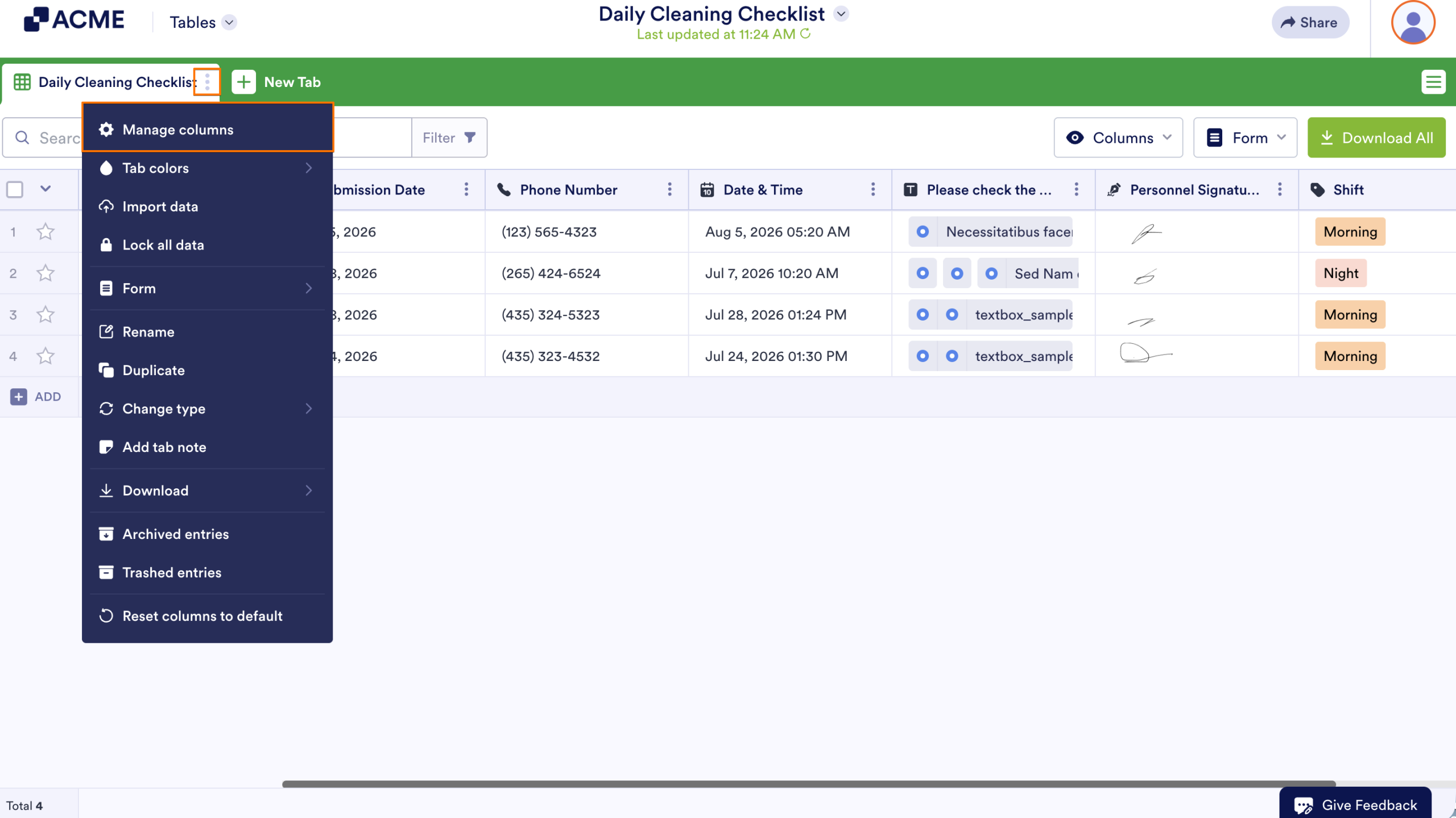The image size is (1456, 818).
Task: Open Phone Number column options dots
Action: (x=669, y=190)
